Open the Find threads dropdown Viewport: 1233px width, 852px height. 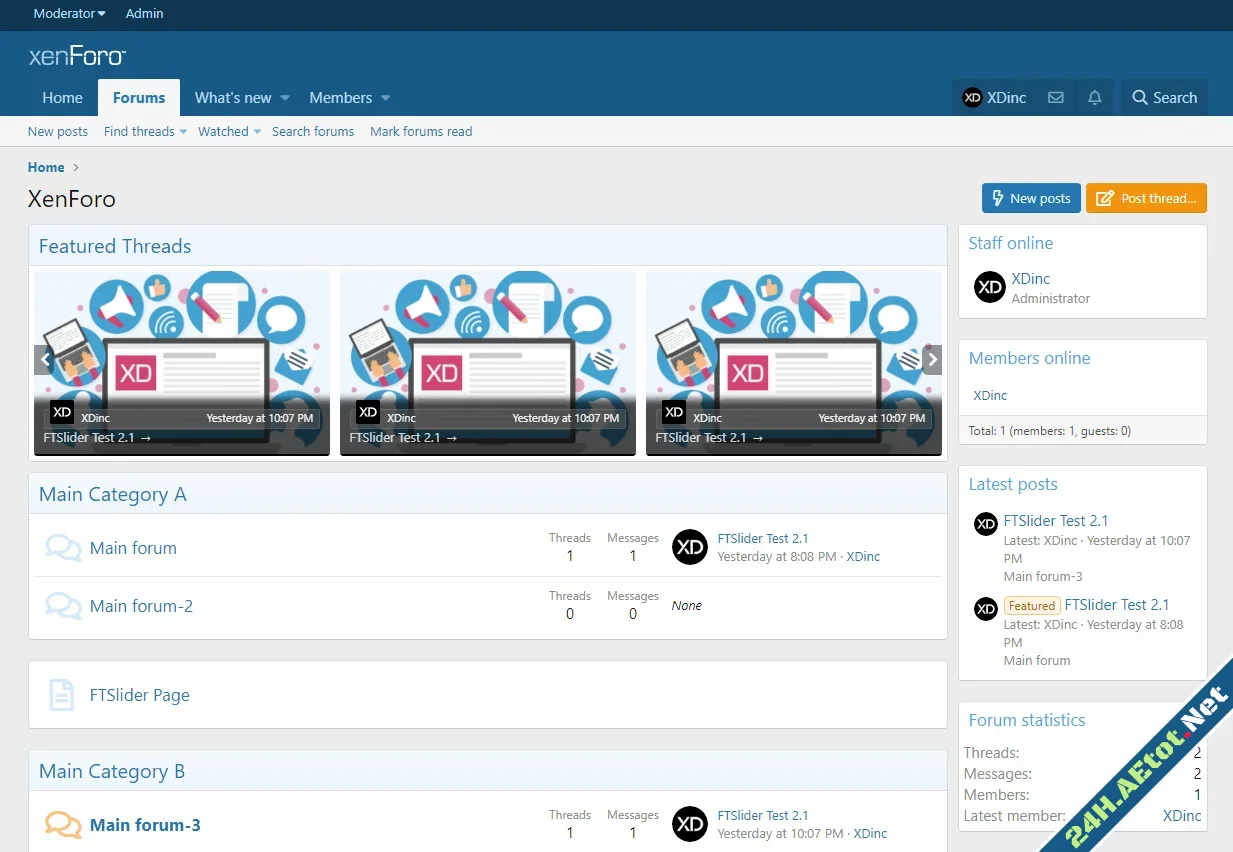point(145,131)
